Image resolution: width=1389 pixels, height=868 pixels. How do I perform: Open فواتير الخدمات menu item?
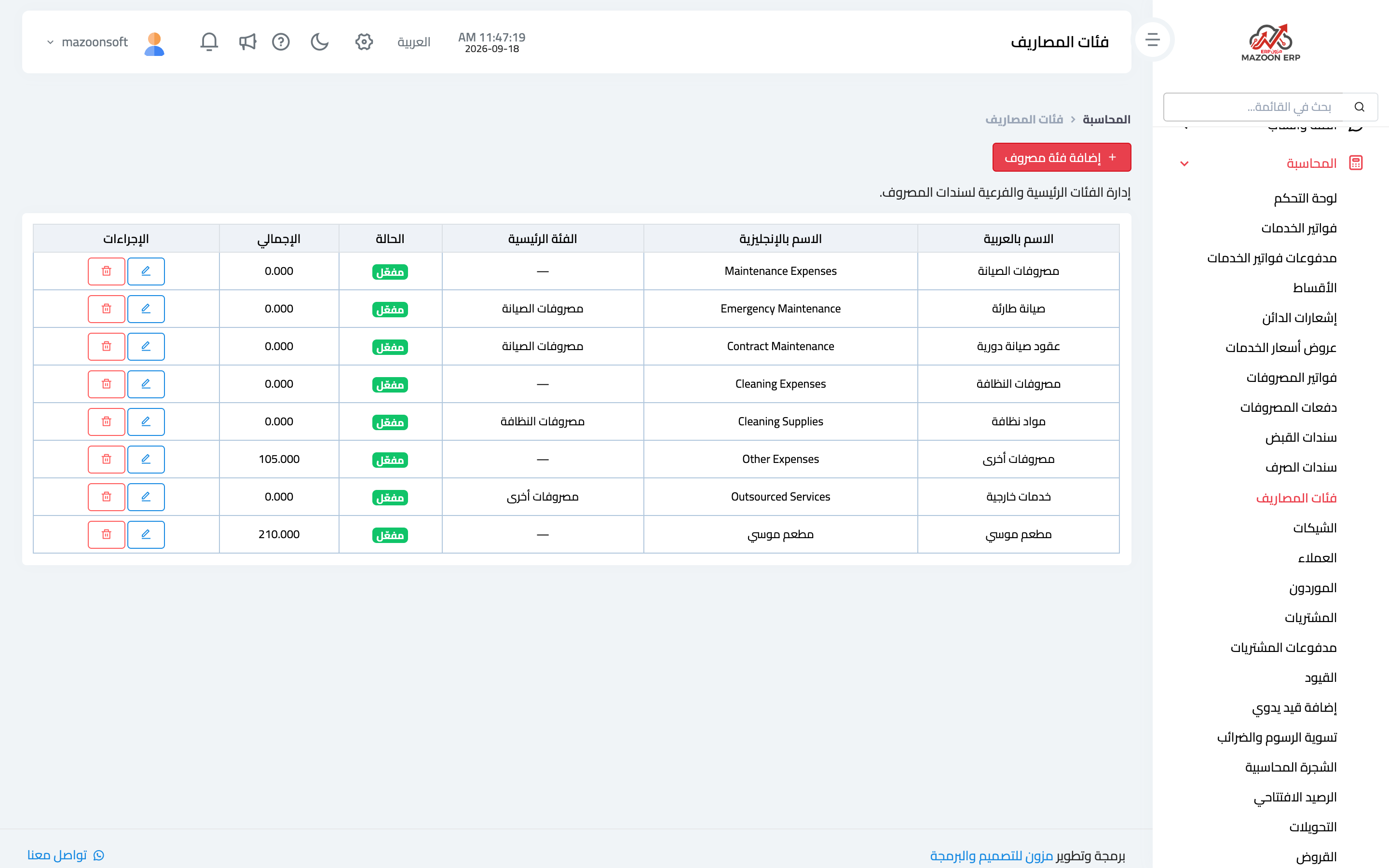pos(1299,229)
